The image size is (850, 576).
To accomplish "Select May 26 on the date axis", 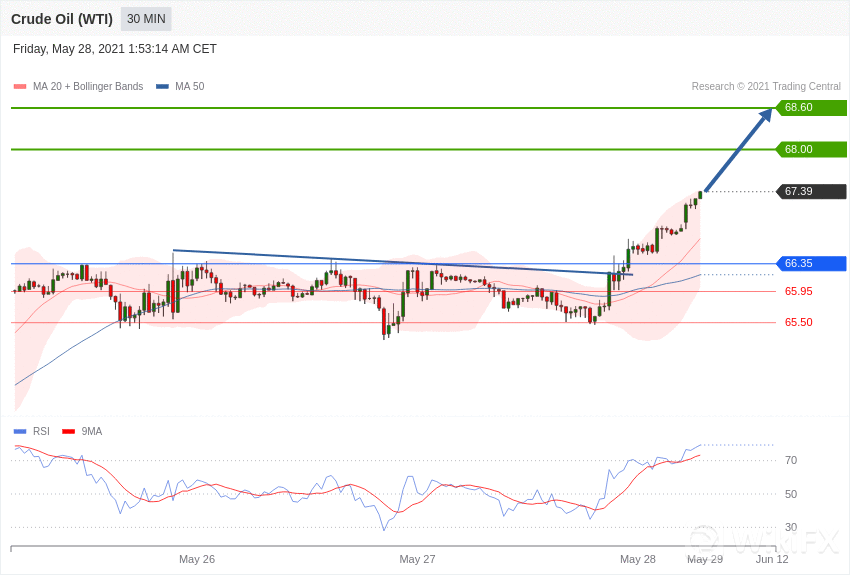I will click(197, 559).
